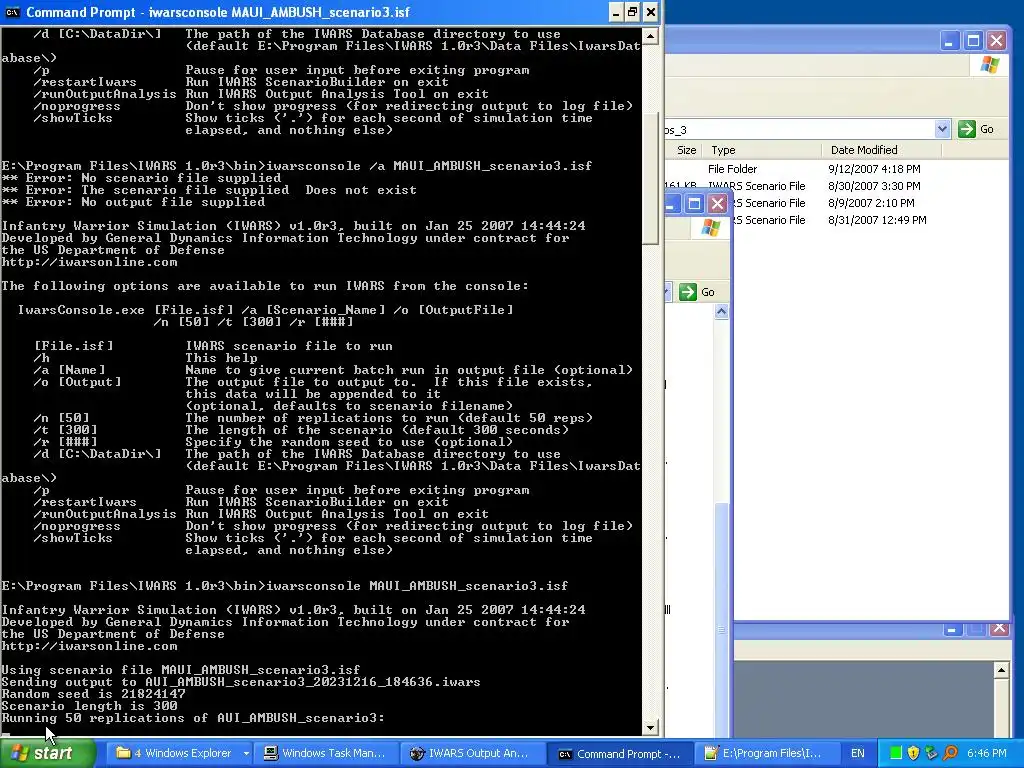Click the address field showing 'os_3'
This screenshot has height=768, width=1024.
[799, 129]
